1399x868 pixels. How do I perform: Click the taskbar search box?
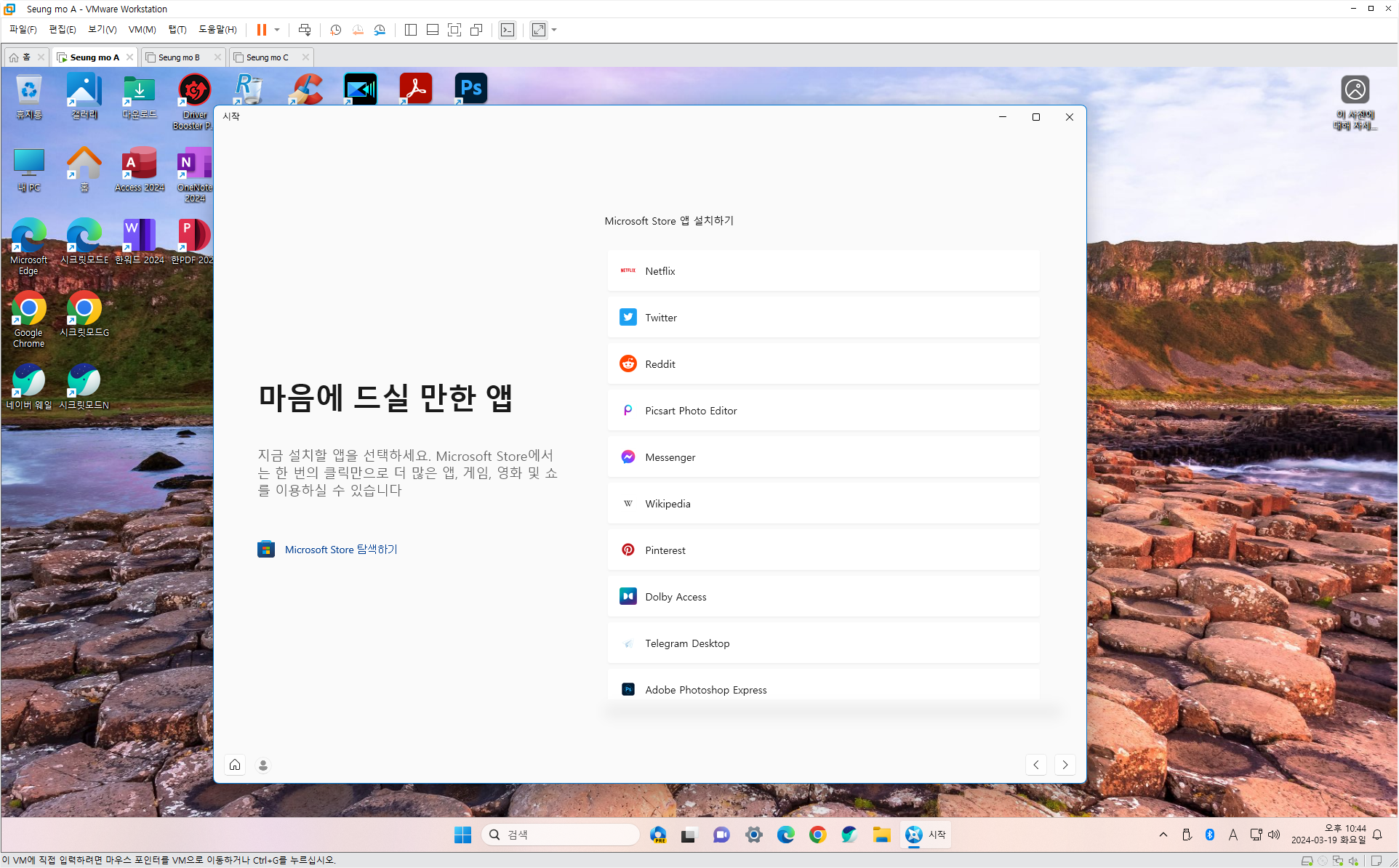point(561,835)
